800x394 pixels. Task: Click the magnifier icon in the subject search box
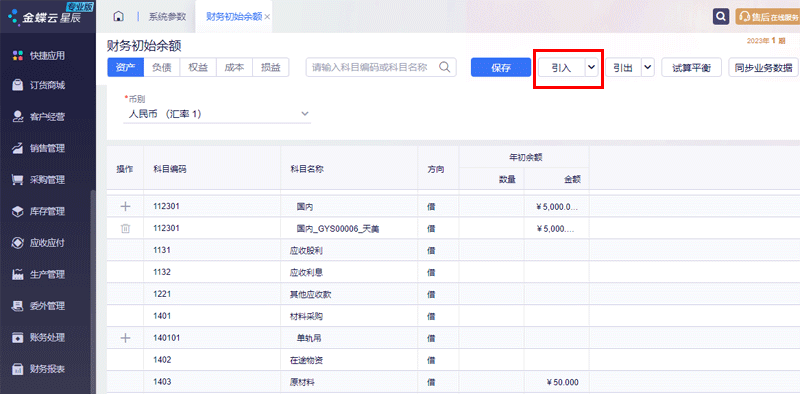[x=444, y=67]
